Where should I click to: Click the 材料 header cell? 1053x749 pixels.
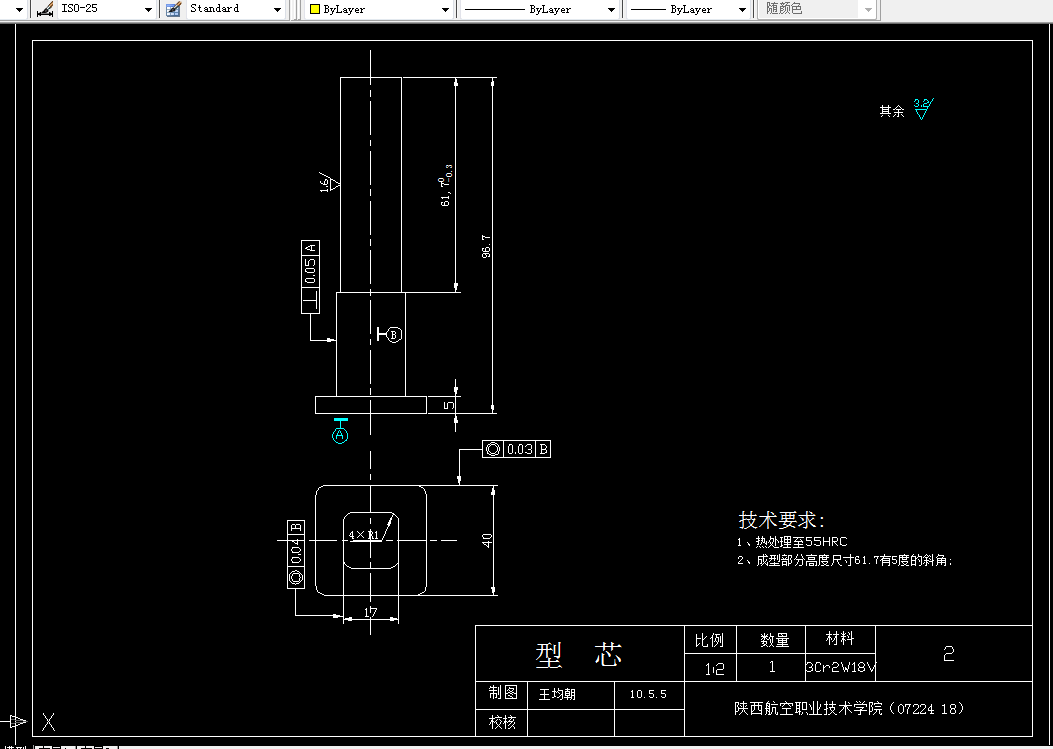coord(840,638)
